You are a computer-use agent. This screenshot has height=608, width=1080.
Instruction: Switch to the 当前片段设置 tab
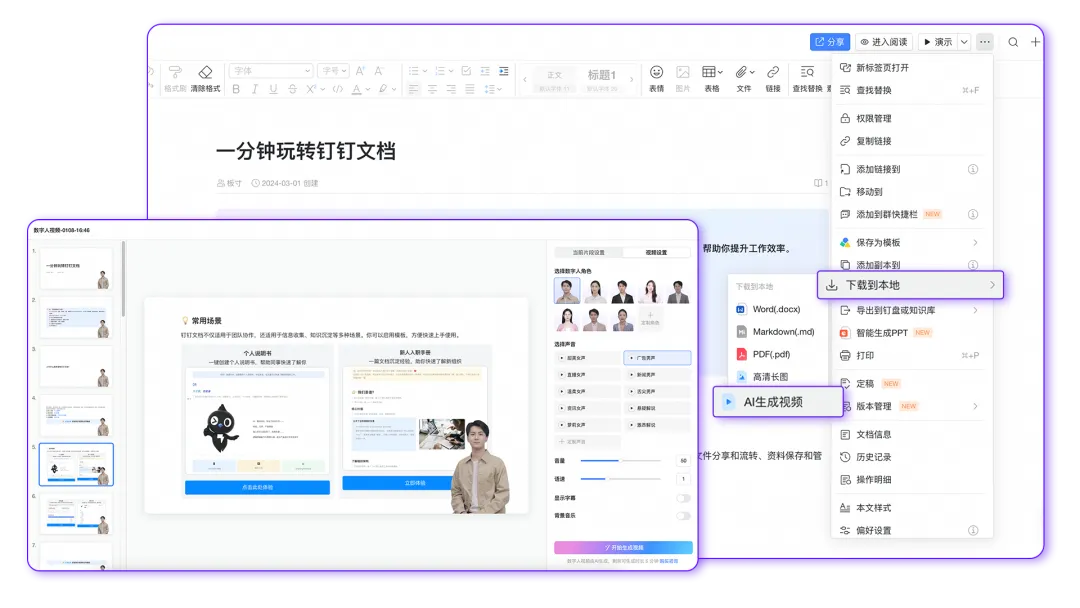click(589, 253)
